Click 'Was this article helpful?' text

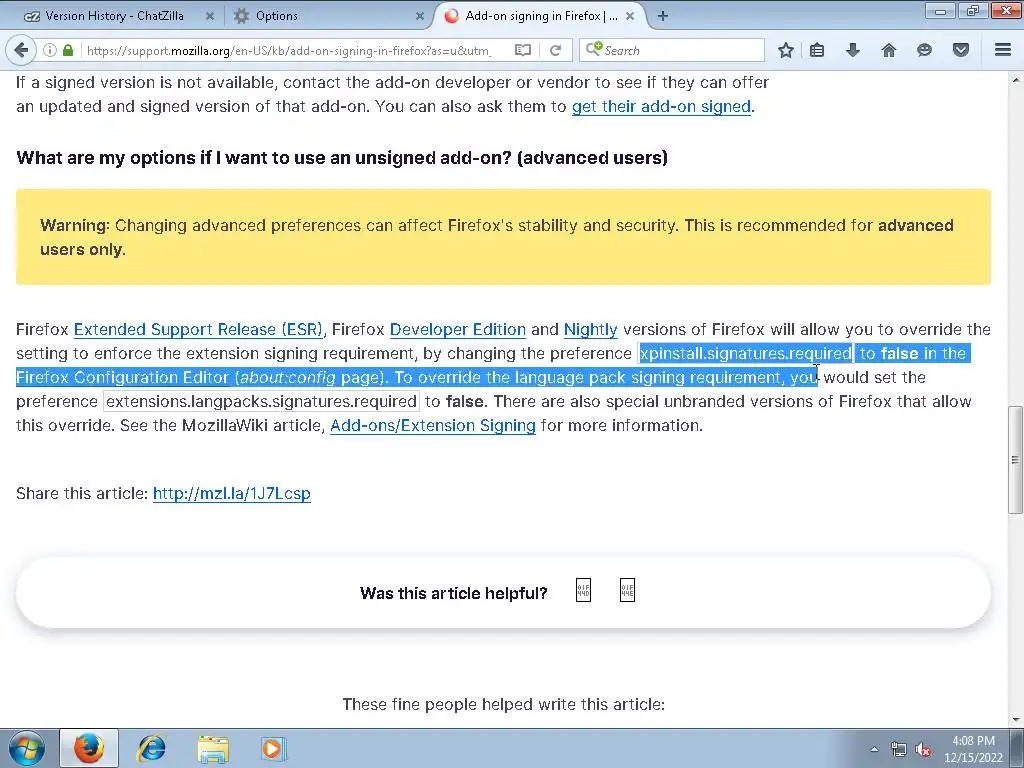[x=453, y=593]
